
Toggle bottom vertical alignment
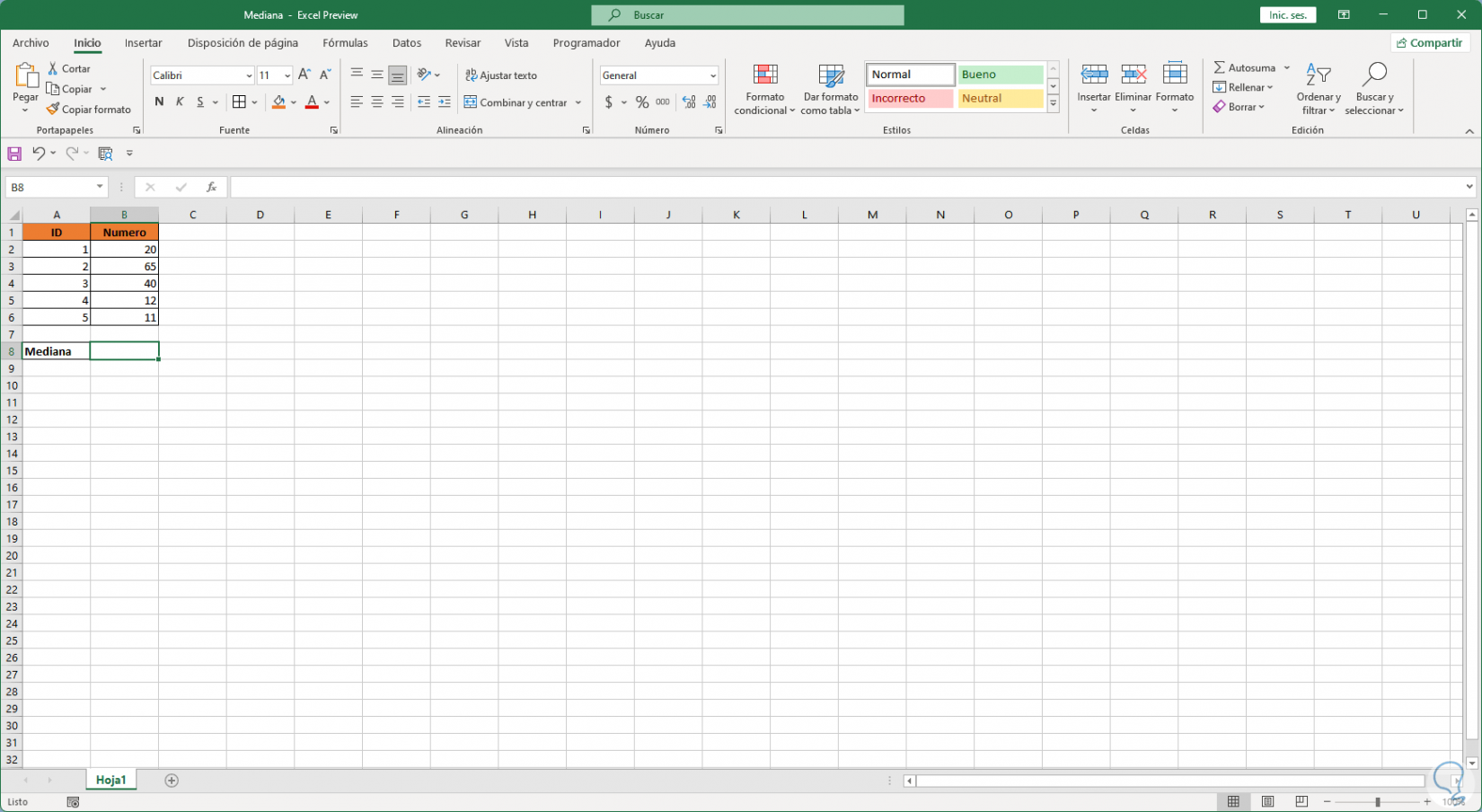pos(398,75)
